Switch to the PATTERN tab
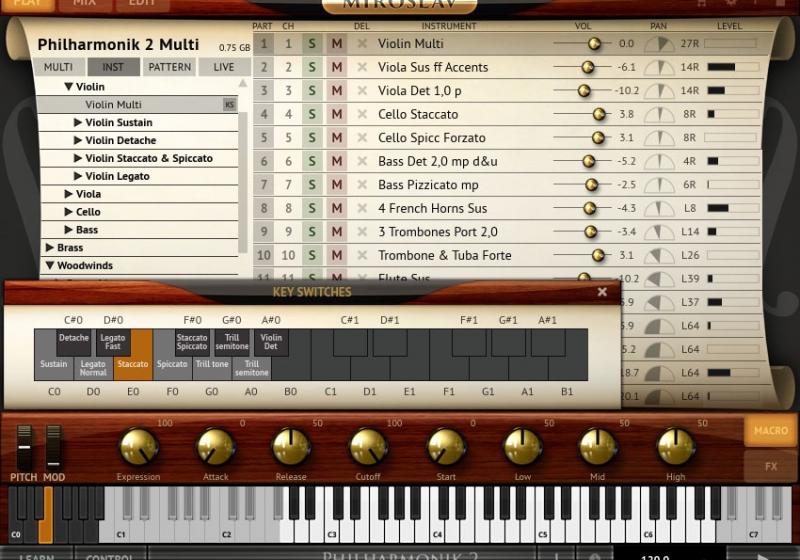 [x=169, y=67]
